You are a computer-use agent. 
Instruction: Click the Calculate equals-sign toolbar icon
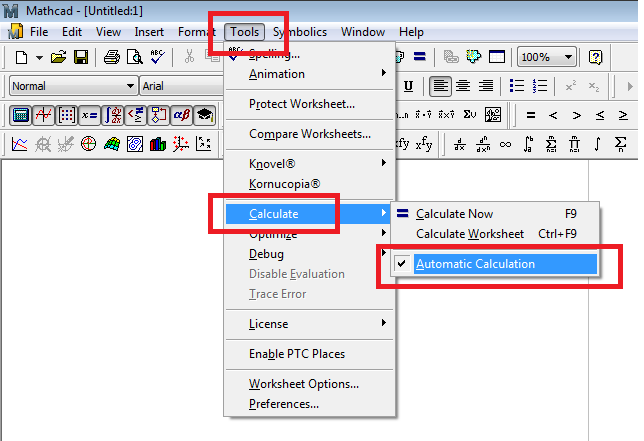420,57
